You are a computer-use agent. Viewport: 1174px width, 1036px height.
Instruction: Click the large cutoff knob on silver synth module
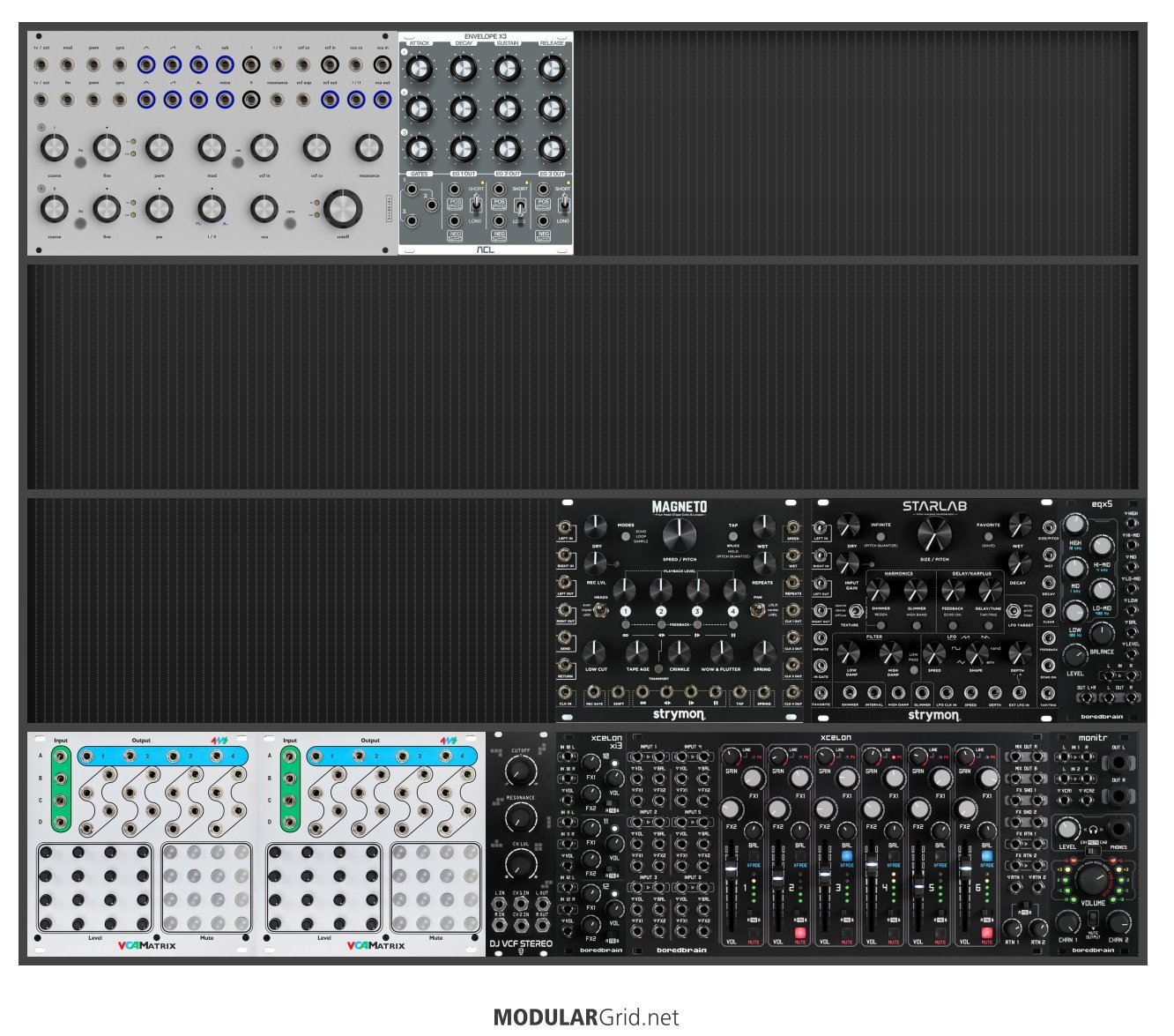[343, 209]
